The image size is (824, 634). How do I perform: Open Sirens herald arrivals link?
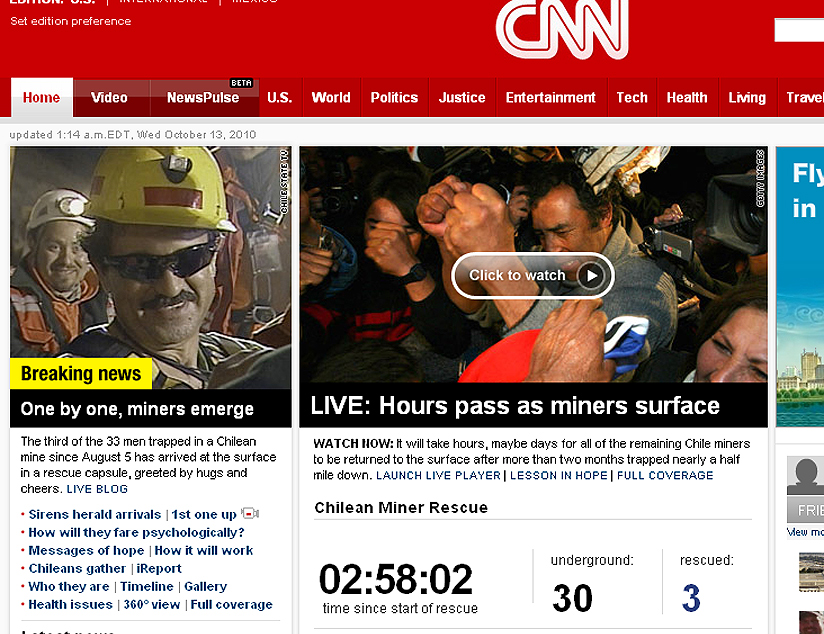pos(95,514)
